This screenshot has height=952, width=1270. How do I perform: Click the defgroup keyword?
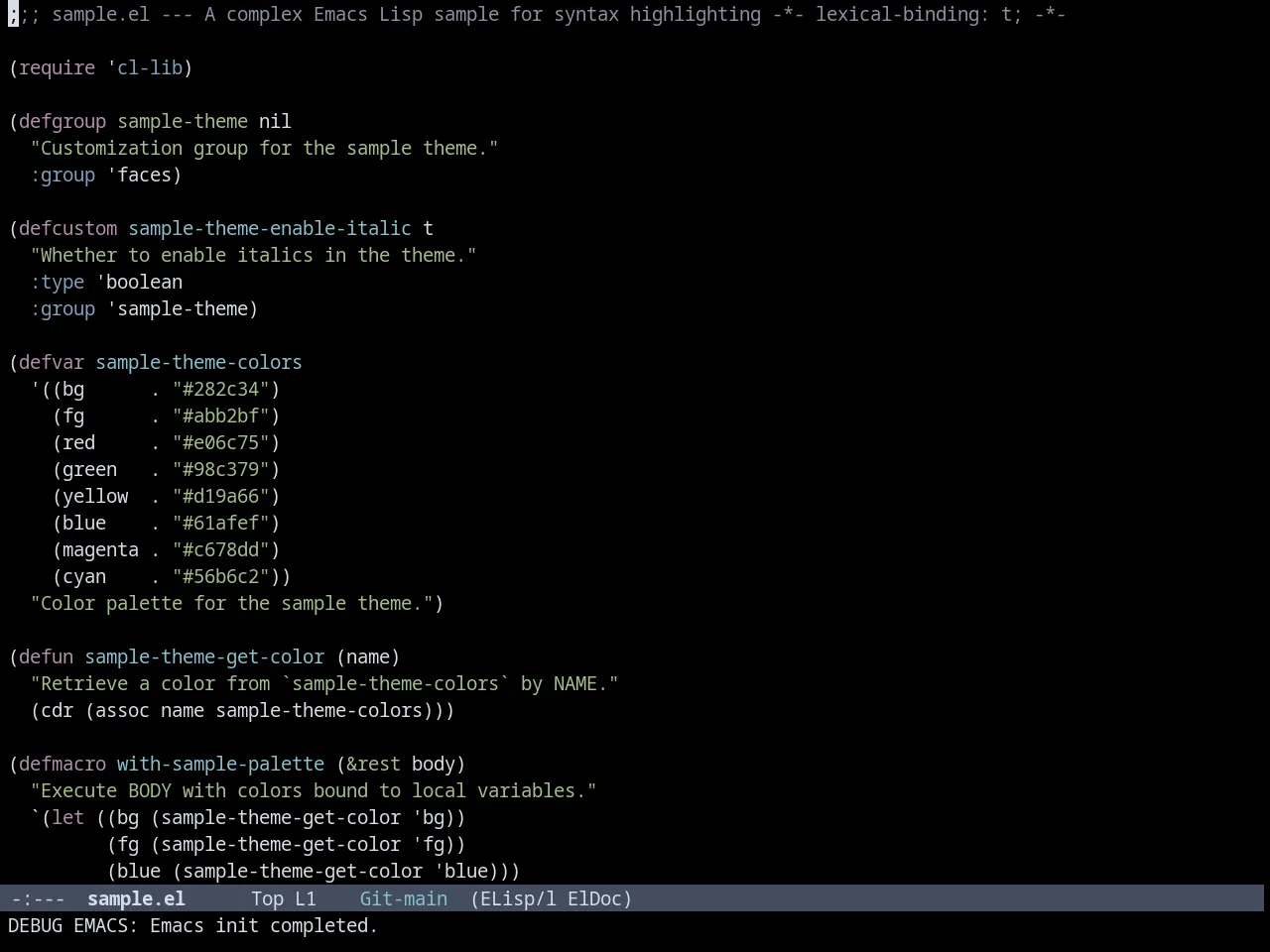coord(63,121)
